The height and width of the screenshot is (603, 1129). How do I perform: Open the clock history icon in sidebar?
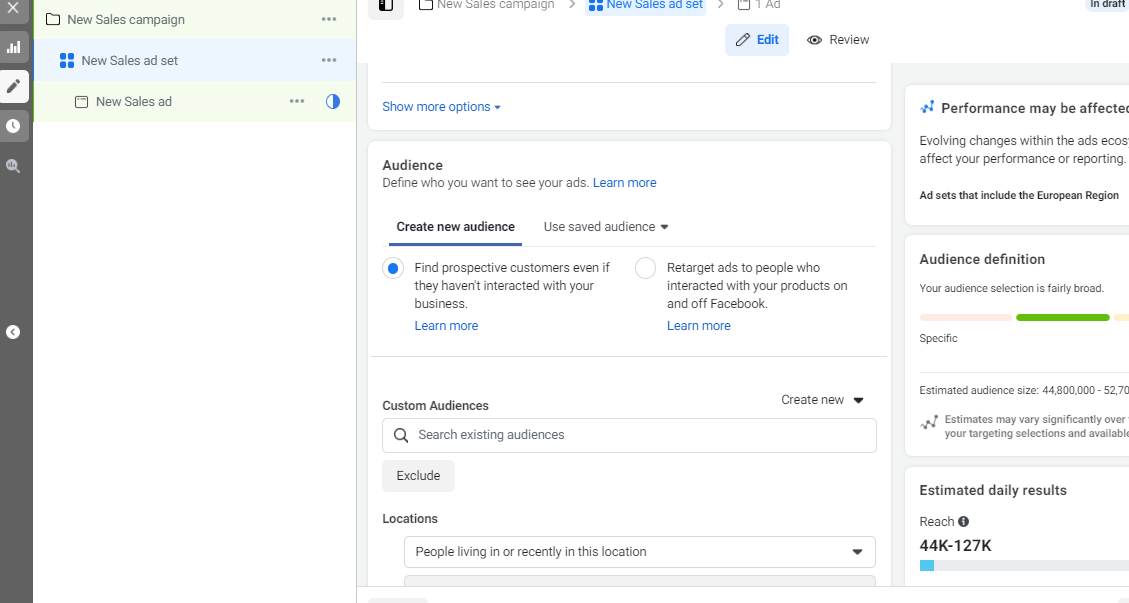(13, 126)
